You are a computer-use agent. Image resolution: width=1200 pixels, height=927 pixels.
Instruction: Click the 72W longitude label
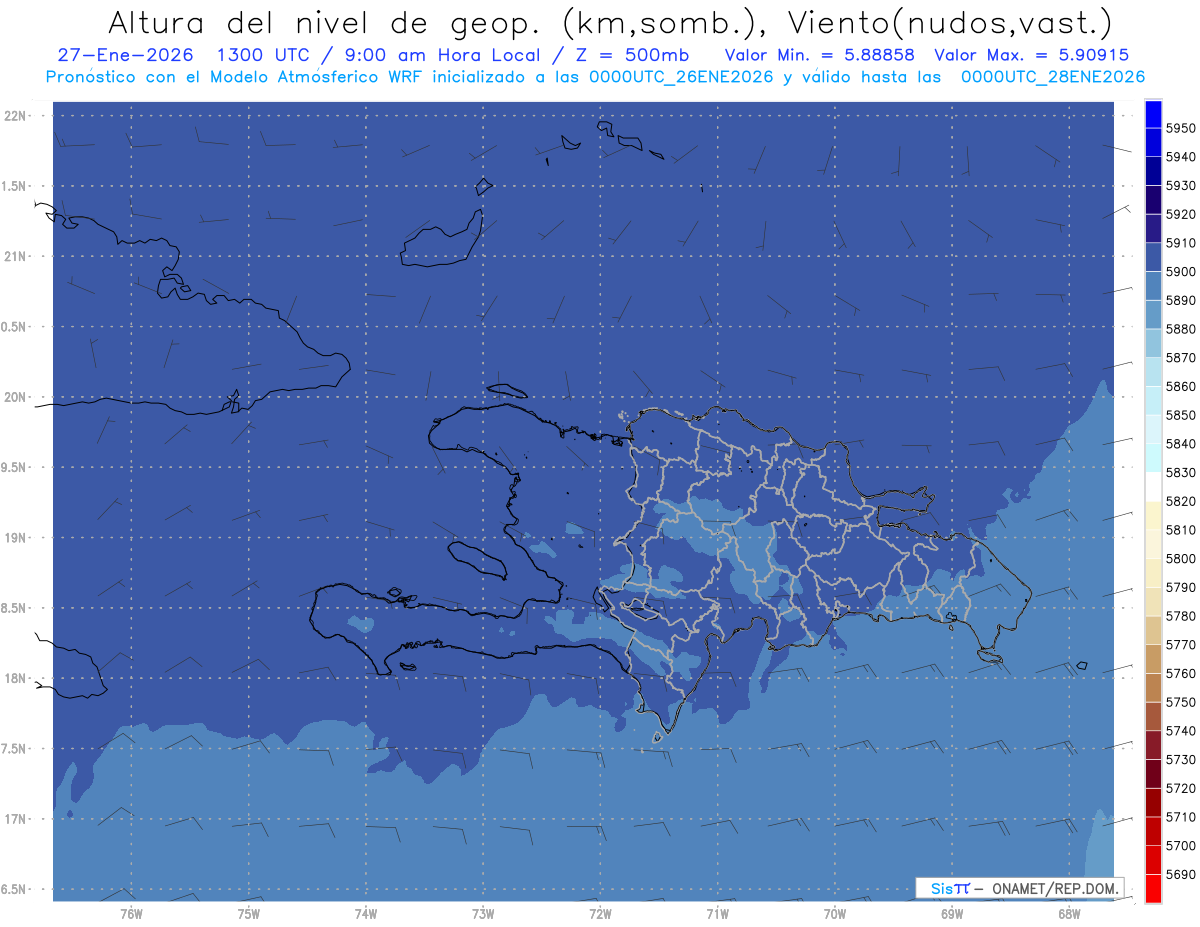pos(600,913)
